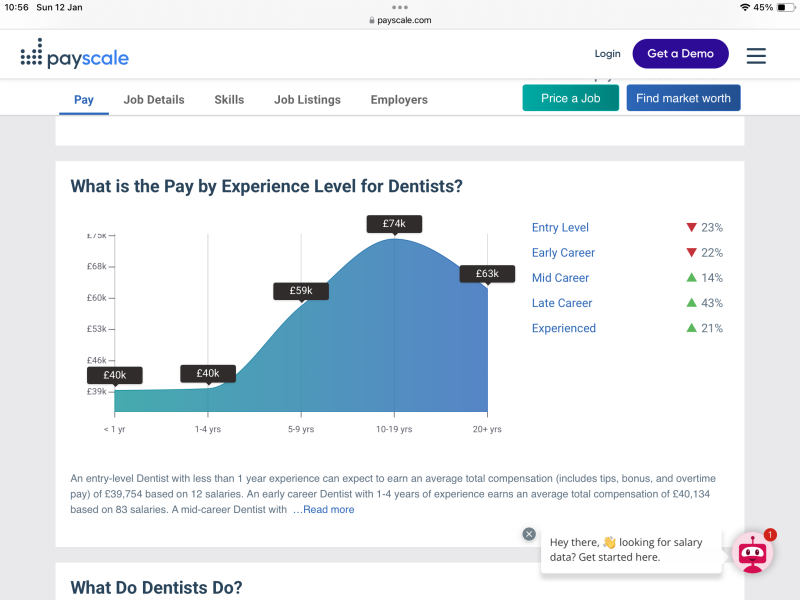Click the Price a Job button

(570, 98)
